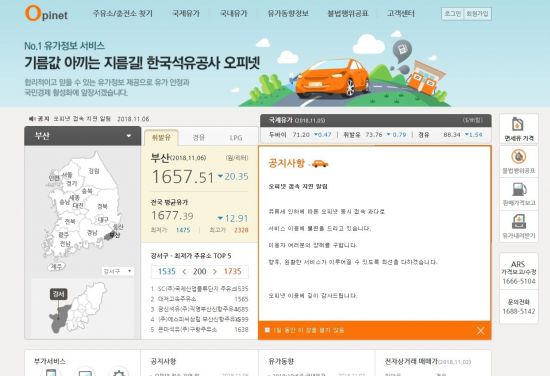Viewport: 550px width, 376px height.
Task: Select the 휘발유 tab
Action: 161,137
